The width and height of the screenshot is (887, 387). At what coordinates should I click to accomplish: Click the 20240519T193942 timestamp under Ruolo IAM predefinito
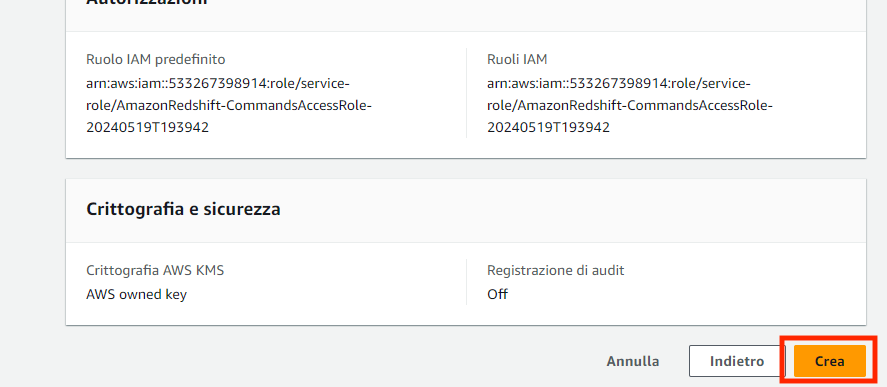[147, 127]
